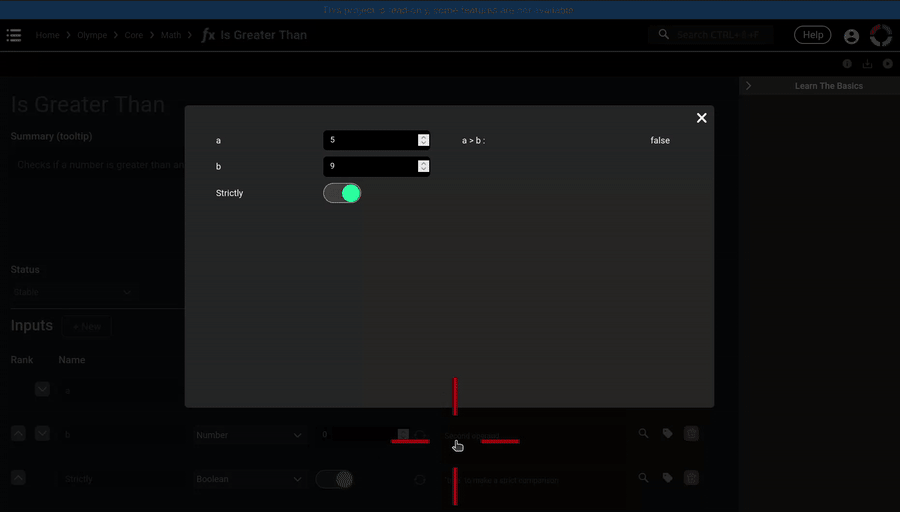Click the Help button

812,35
